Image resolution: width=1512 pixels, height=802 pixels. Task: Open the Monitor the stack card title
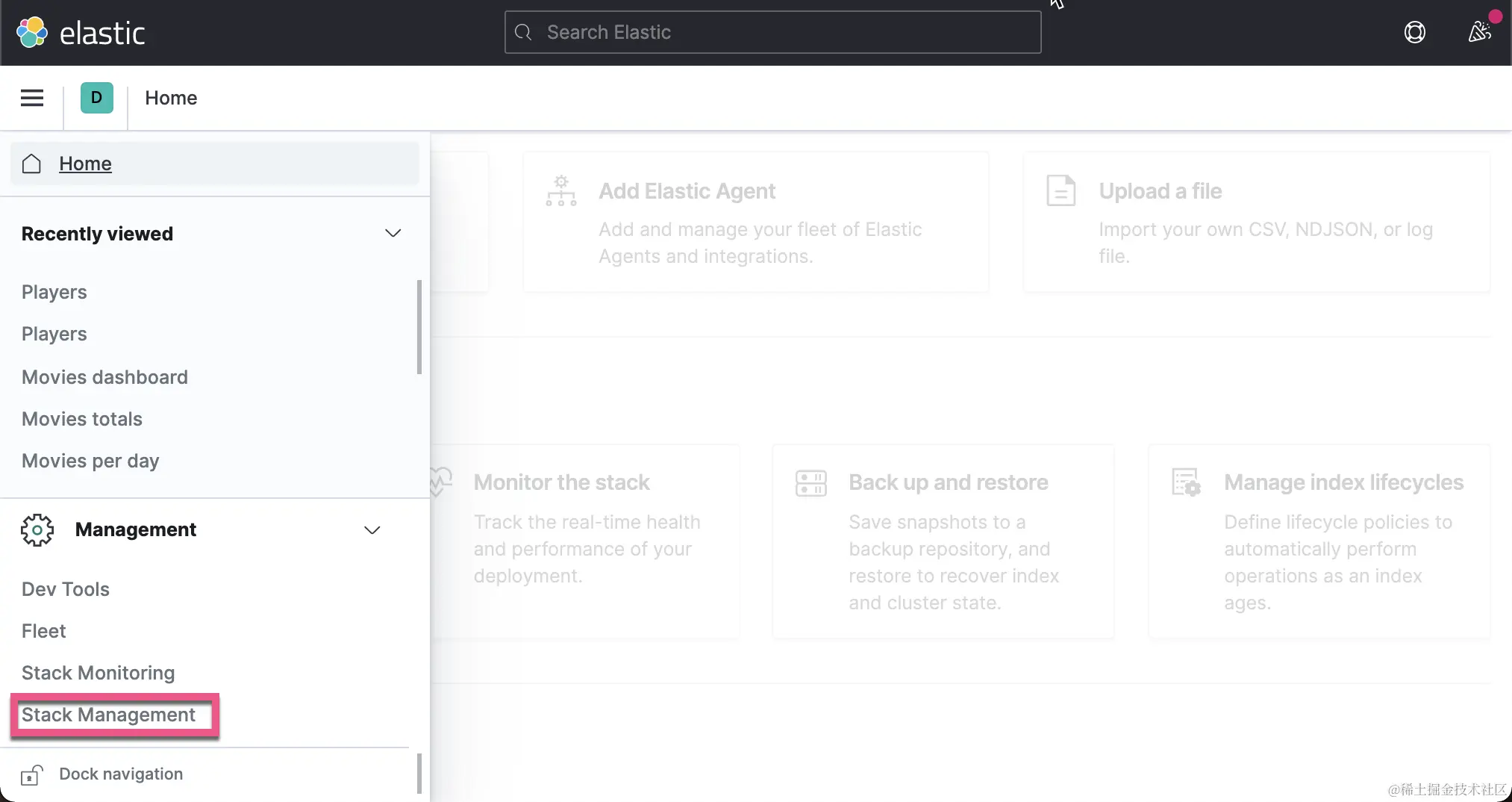561,482
